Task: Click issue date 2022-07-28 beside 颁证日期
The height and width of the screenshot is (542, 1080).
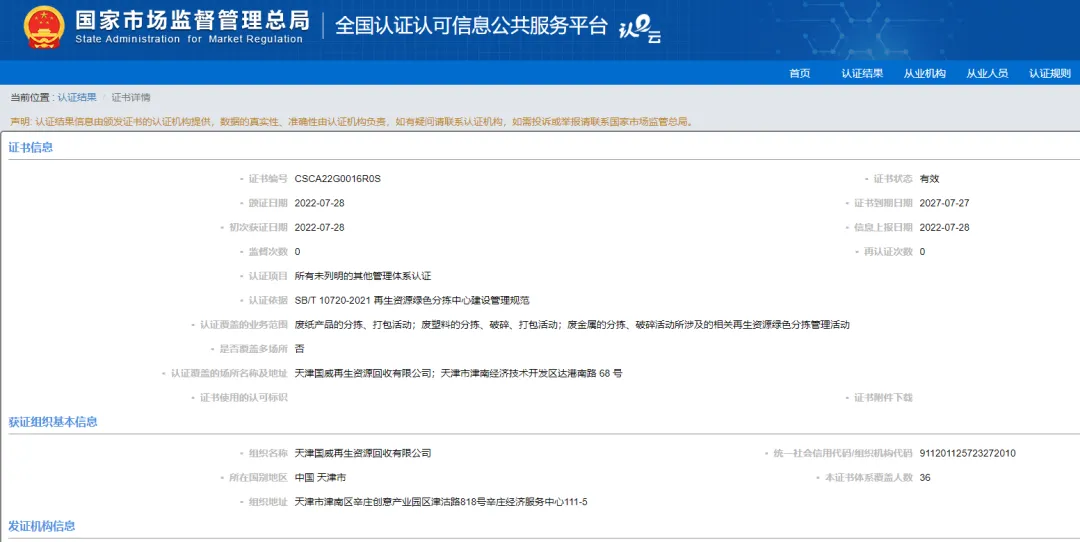Action: click(x=319, y=203)
